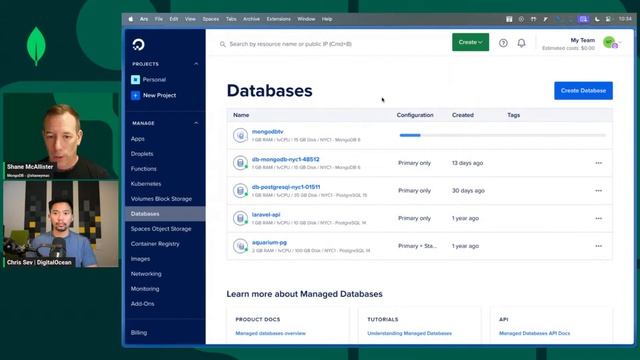
Task: Collapse the Projects section
Action: click(x=196, y=64)
